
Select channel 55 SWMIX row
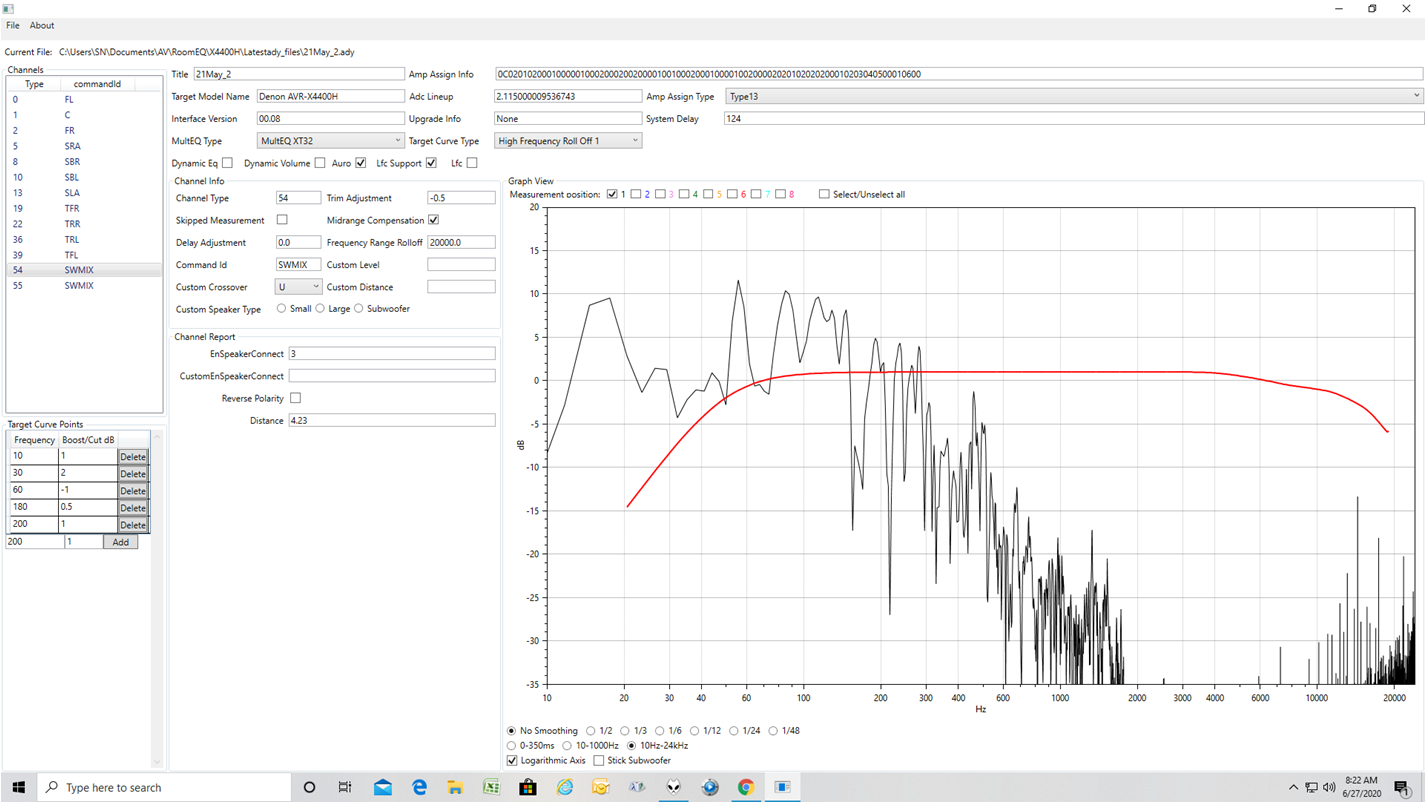click(x=84, y=285)
